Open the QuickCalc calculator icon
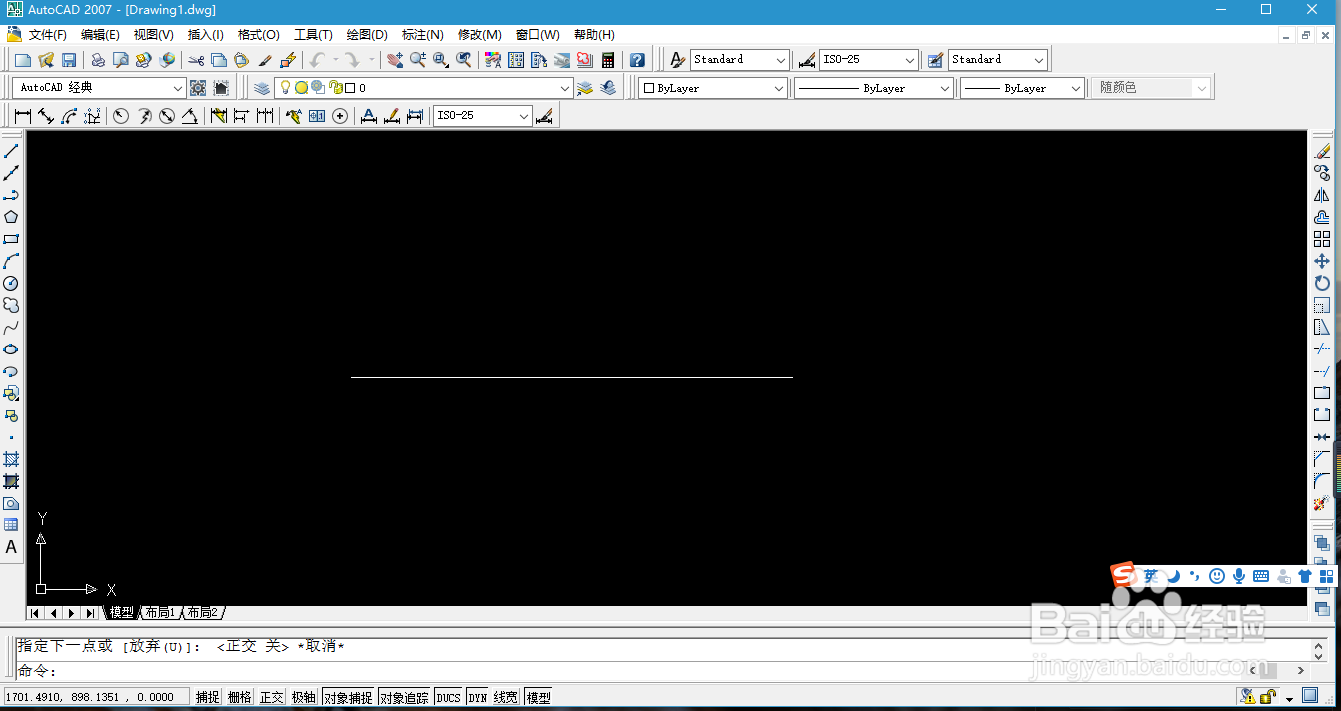Viewport: 1341px width, 711px height. [608, 60]
